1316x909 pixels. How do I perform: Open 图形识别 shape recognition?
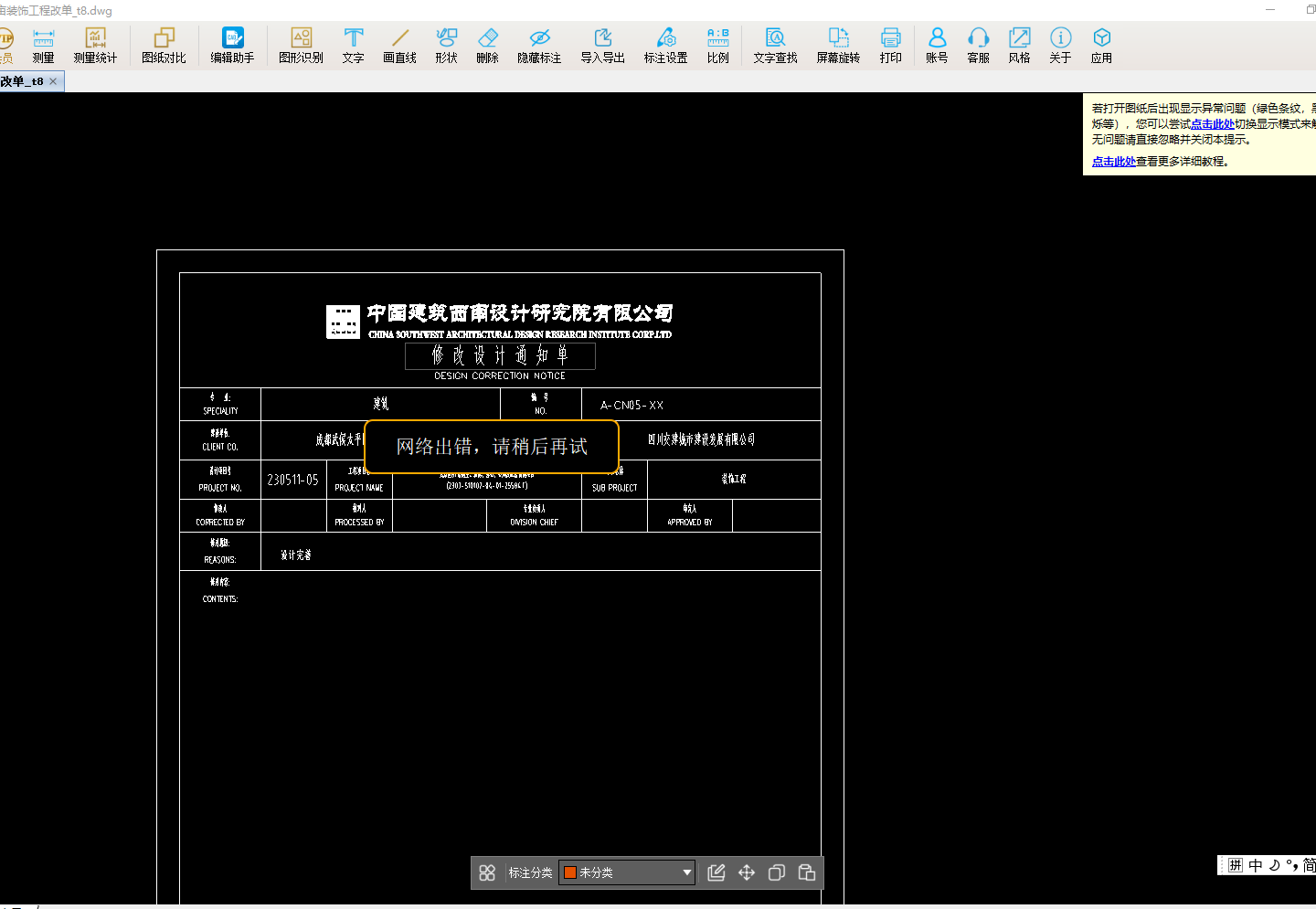(301, 45)
